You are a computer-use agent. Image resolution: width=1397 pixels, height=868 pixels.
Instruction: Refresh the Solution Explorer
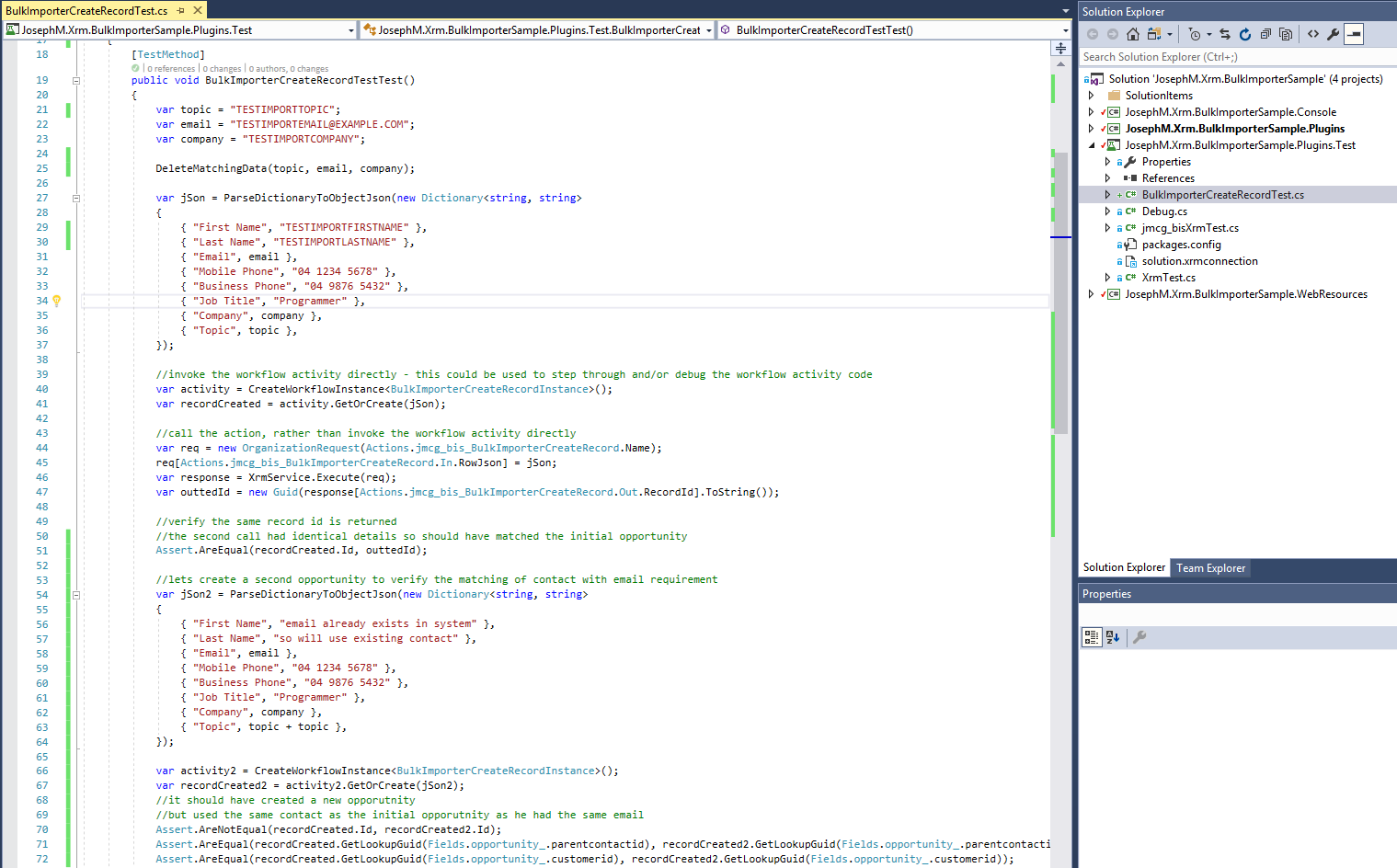pos(1244,34)
